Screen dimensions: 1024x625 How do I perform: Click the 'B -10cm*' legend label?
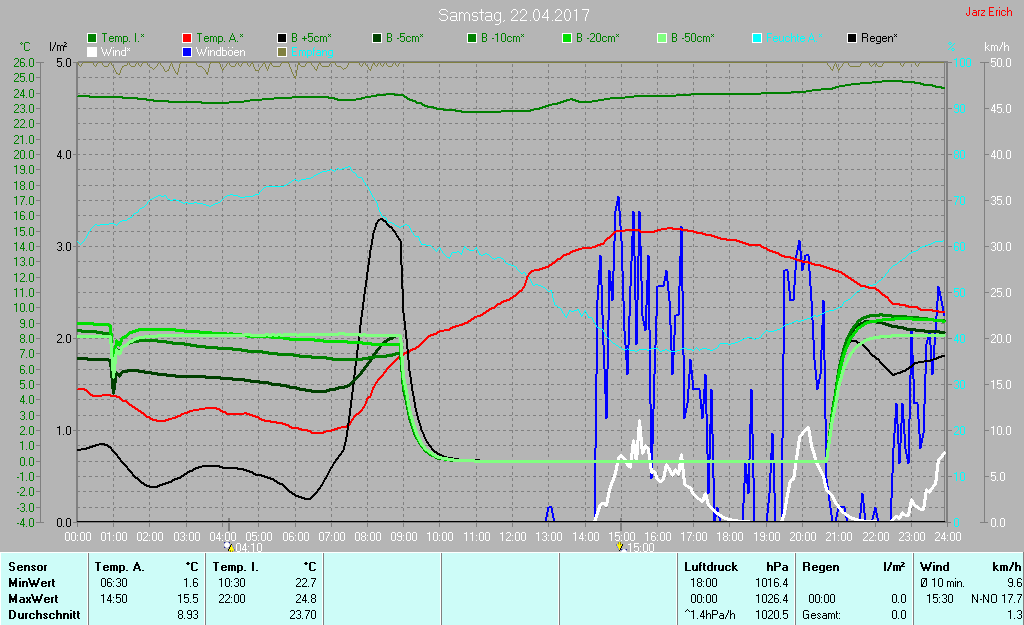pyautogui.click(x=502, y=38)
